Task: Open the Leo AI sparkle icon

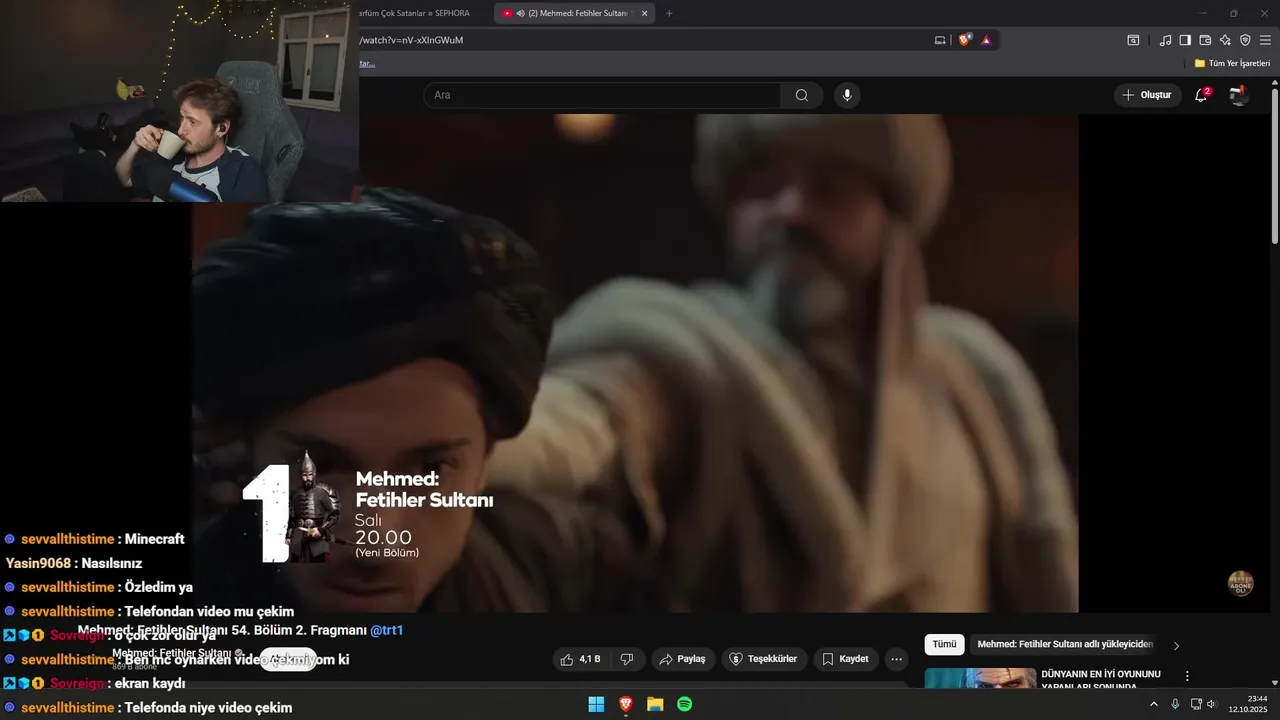Action: 1225,40
